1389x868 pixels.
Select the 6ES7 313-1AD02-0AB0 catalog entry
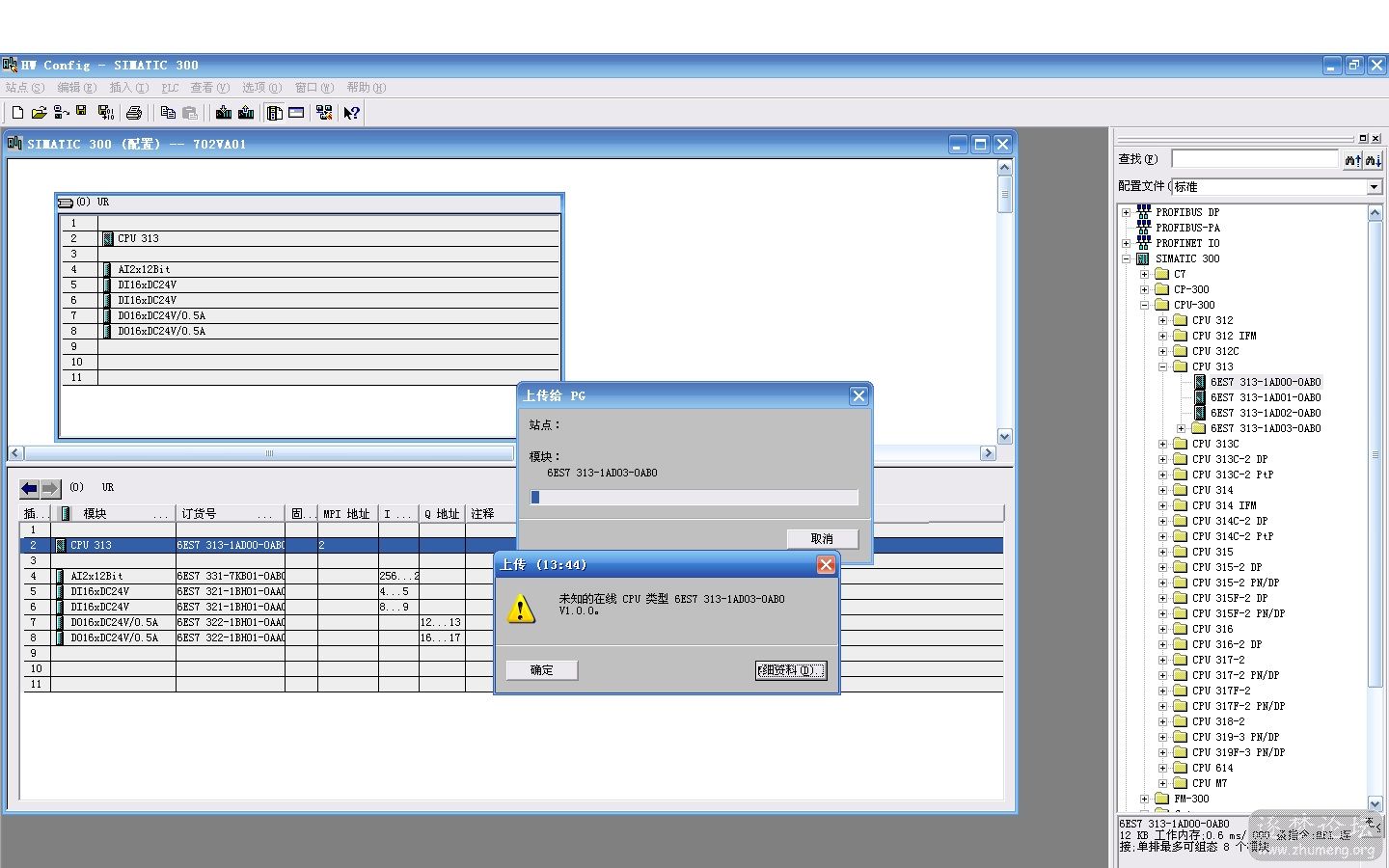1265,413
